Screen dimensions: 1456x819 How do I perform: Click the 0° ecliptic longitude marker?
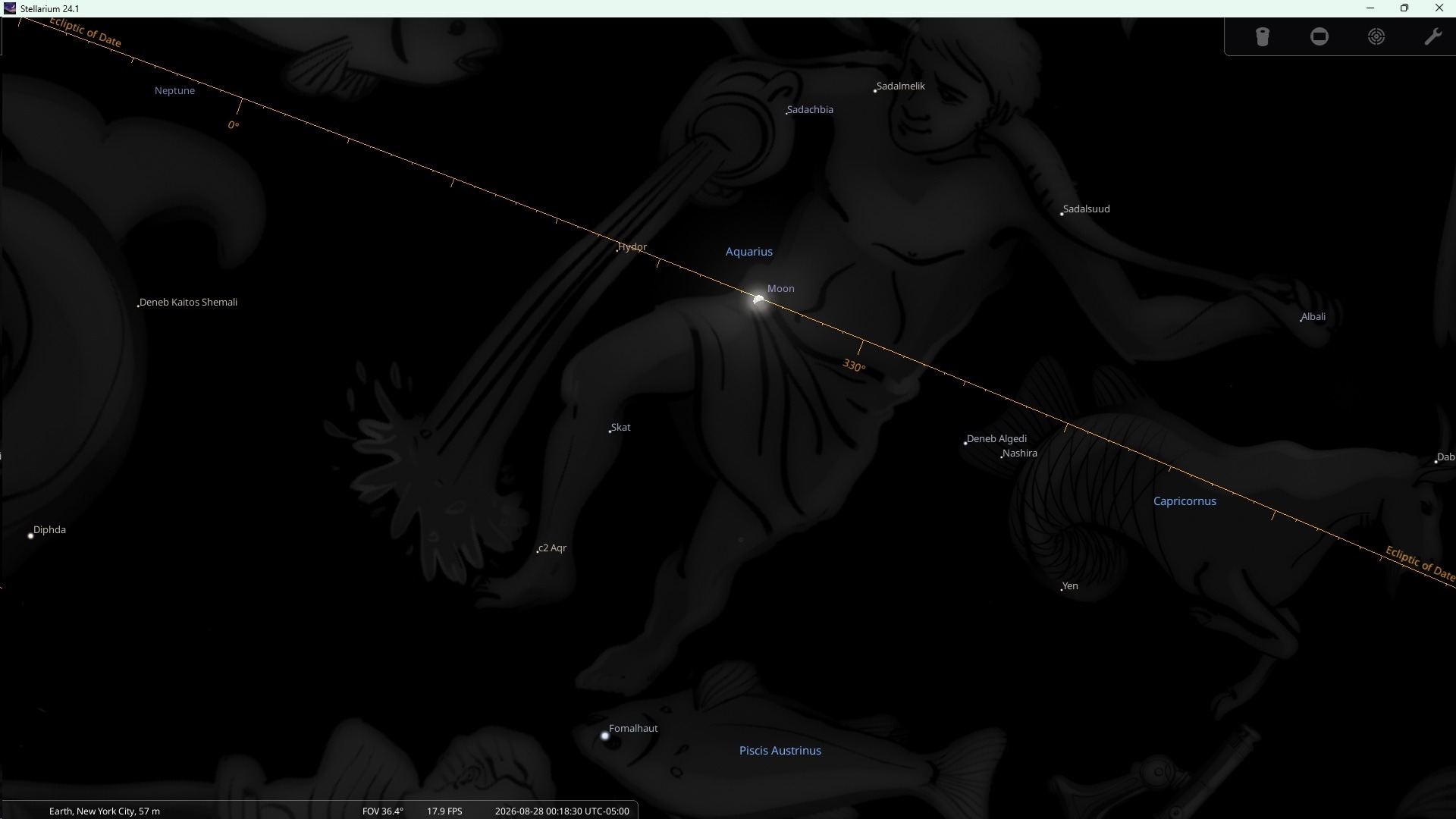[x=234, y=125]
